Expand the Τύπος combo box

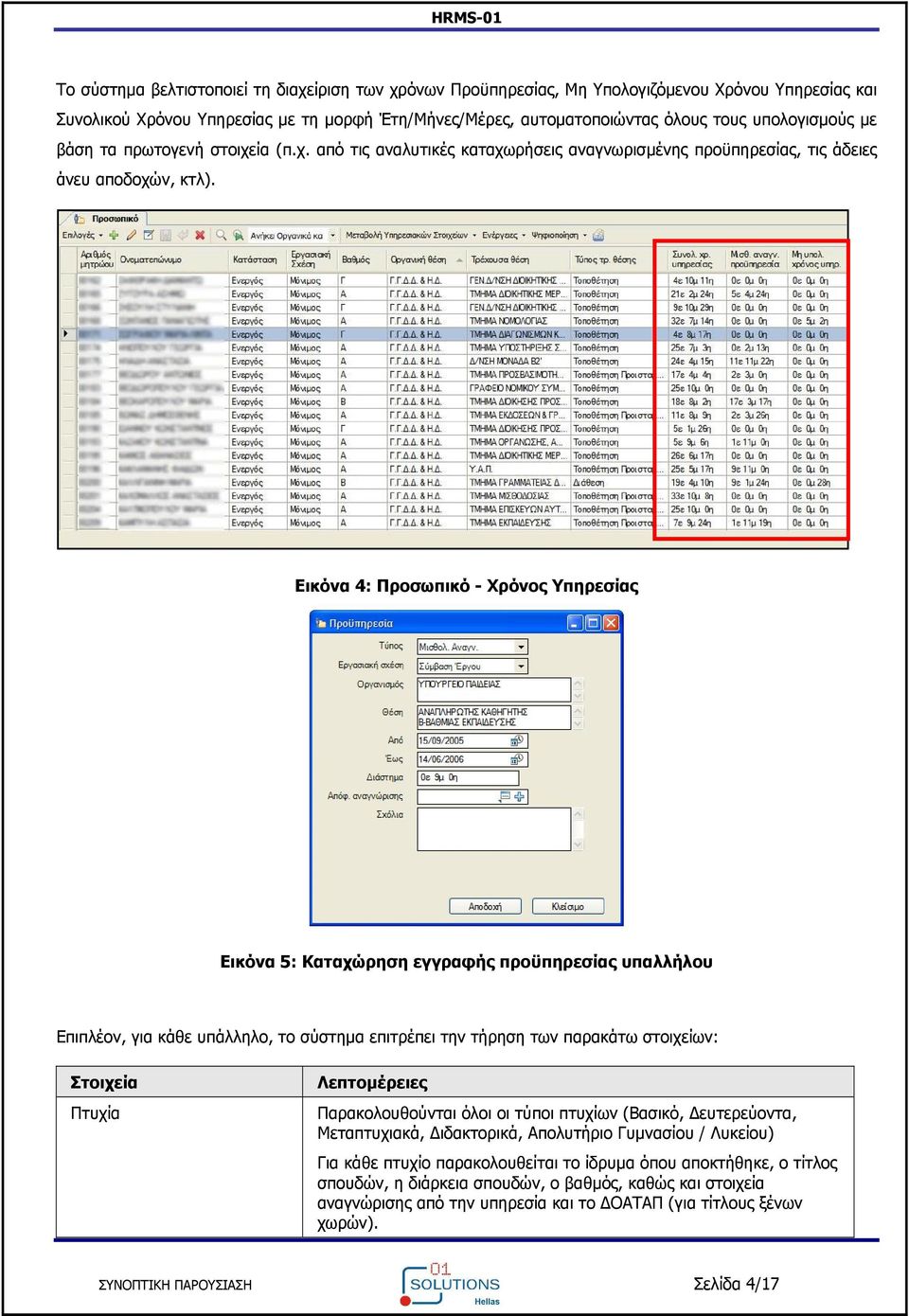(x=521, y=647)
